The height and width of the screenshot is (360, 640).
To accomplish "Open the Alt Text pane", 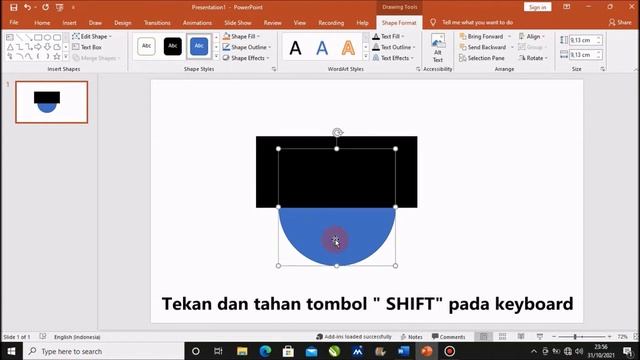I will click(438, 49).
